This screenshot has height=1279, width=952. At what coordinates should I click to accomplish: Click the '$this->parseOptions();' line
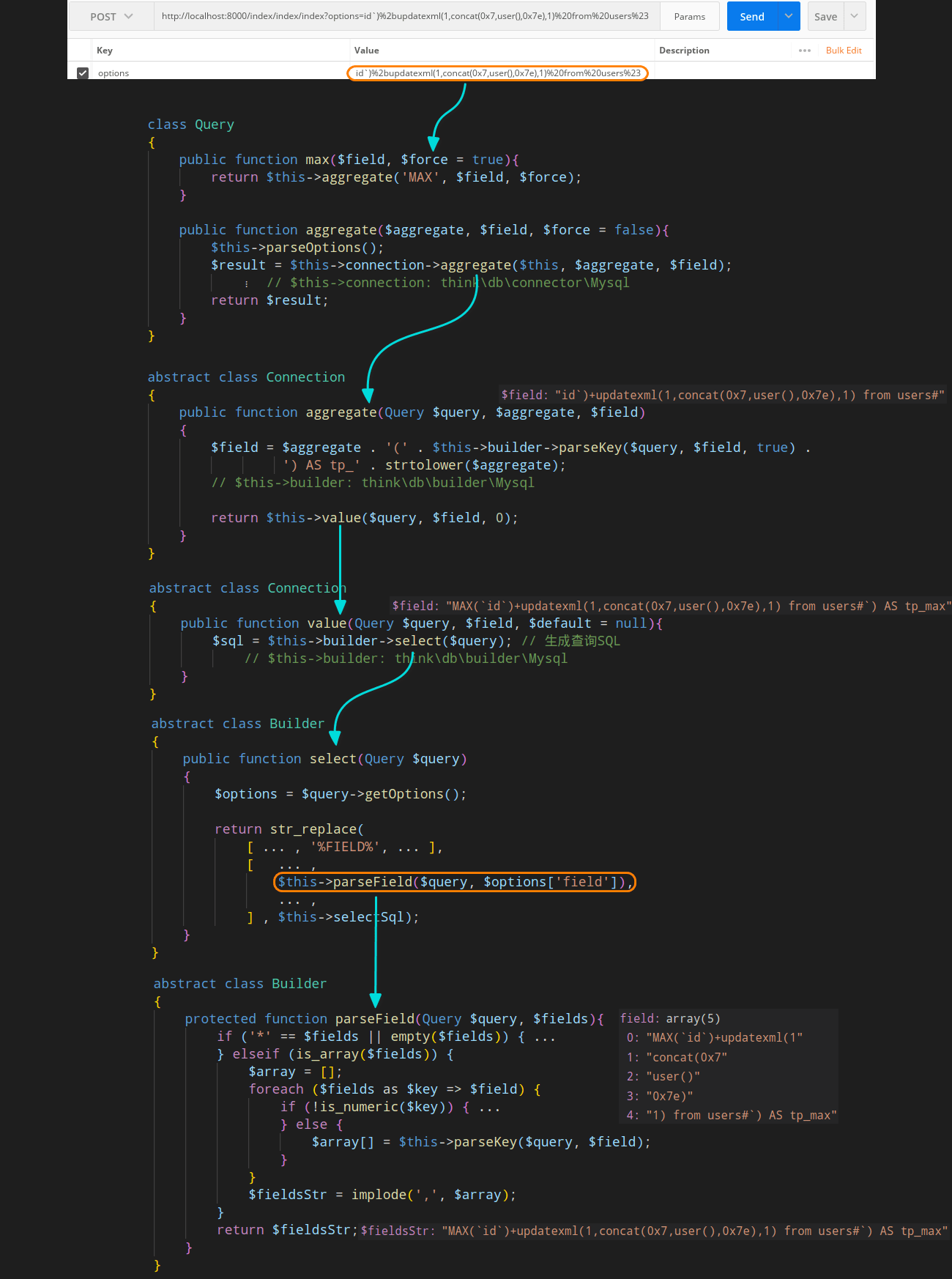click(297, 248)
